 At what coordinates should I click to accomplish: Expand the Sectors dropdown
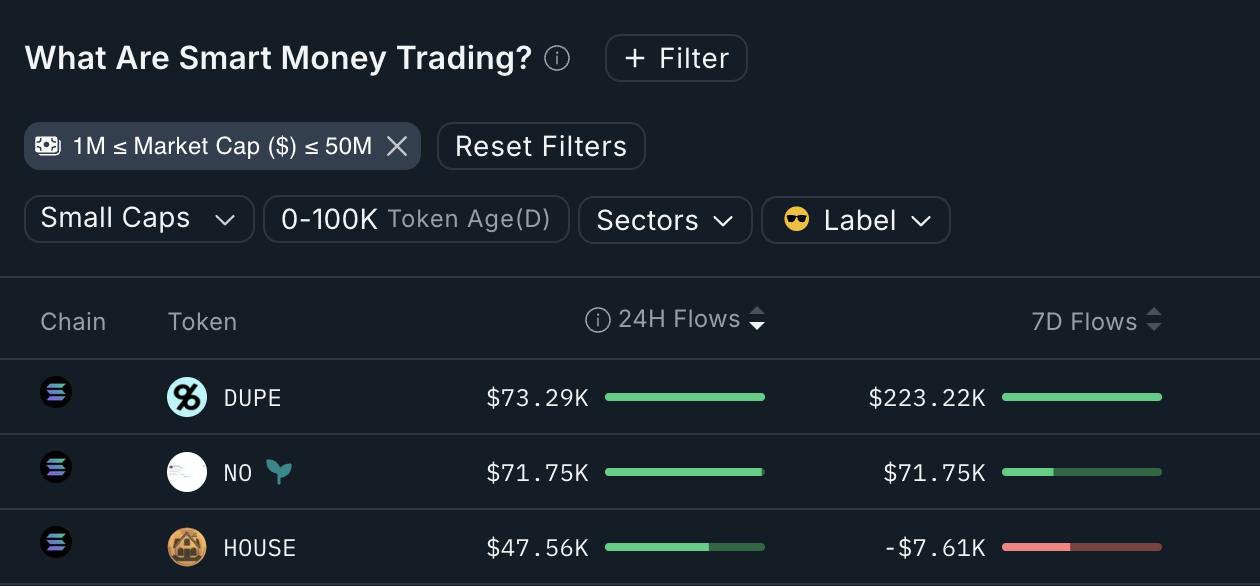pyautogui.click(x=665, y=220)
